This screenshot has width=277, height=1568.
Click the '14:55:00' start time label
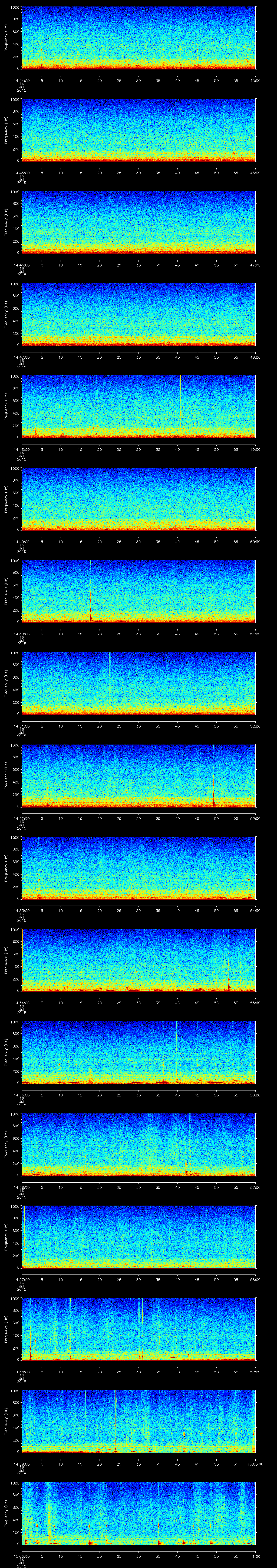21,1095
